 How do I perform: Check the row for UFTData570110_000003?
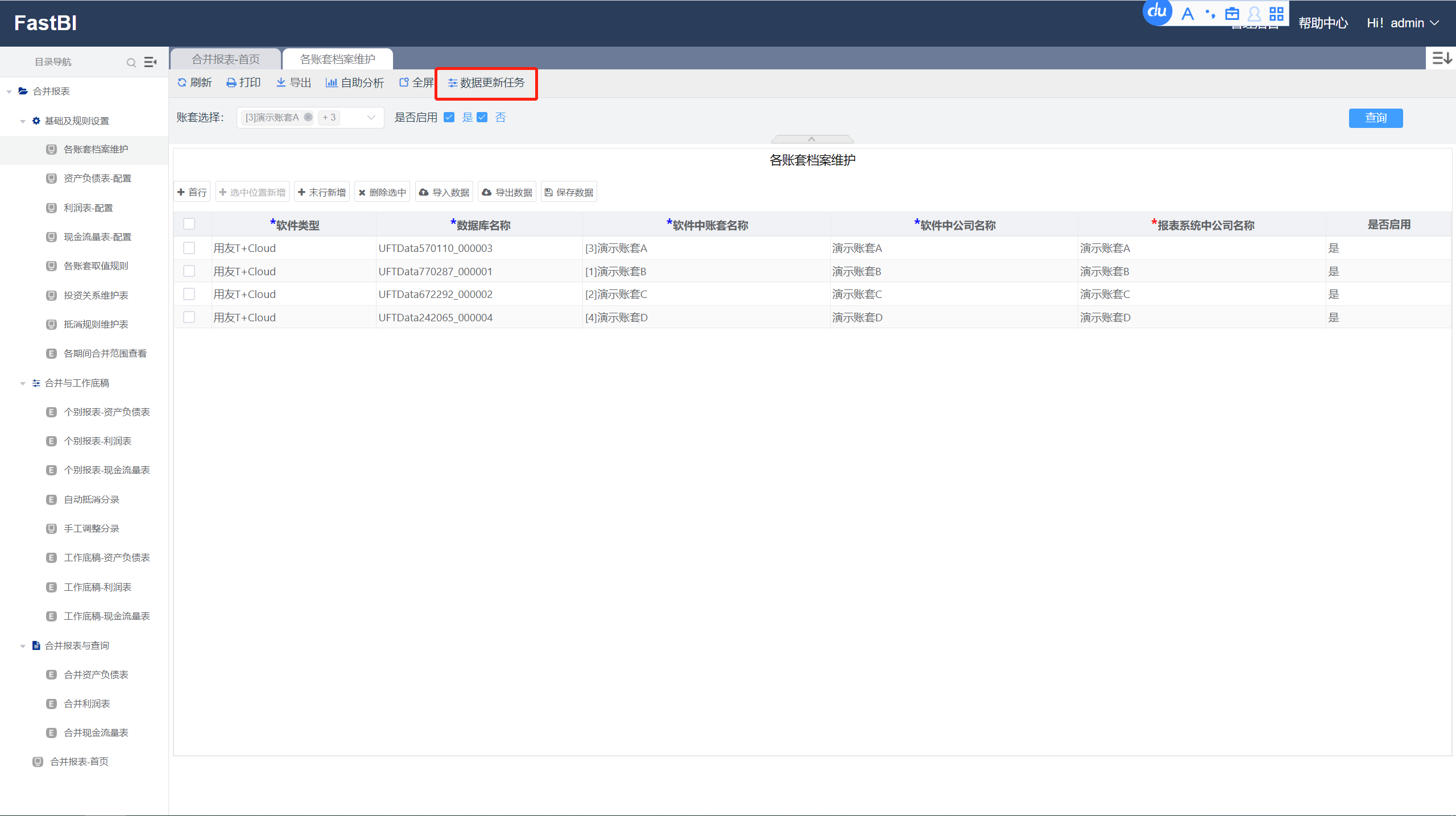189,248
